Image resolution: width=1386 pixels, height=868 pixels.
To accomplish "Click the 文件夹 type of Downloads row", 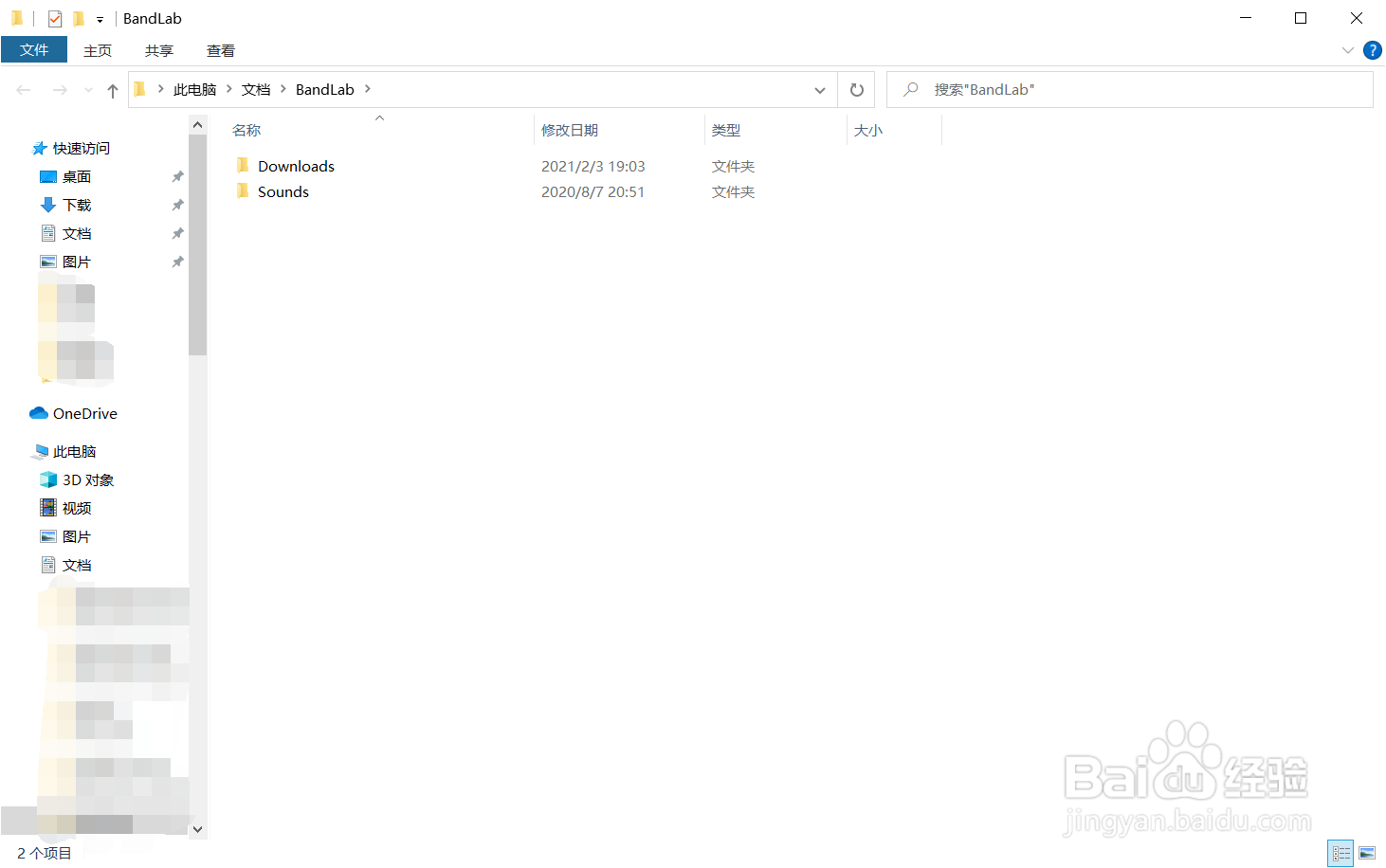I will 733,166.
